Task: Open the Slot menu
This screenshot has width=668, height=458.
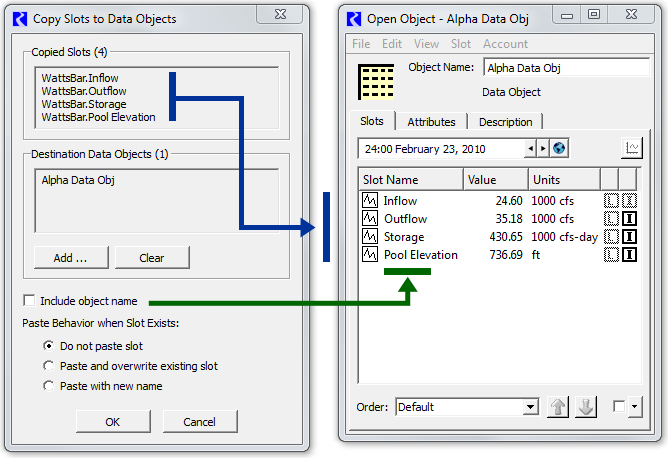Action: click(x=461, y=44)
